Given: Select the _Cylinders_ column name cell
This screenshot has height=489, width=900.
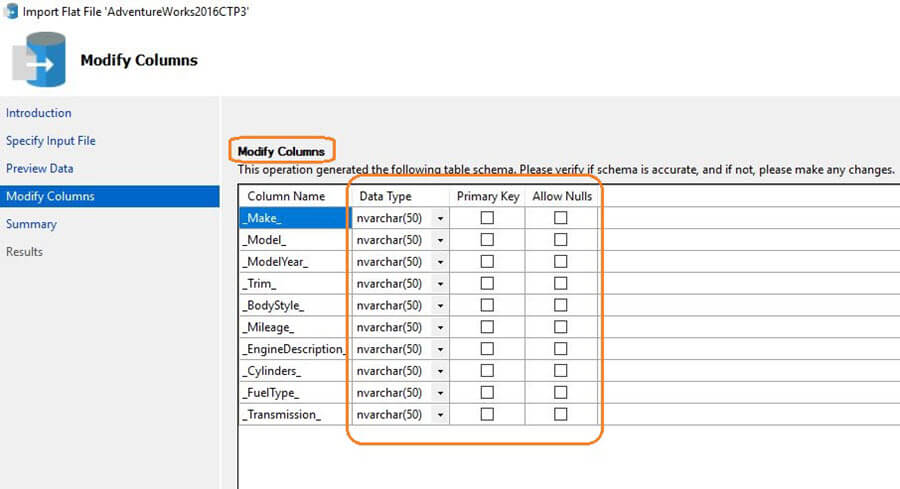Looking at the screenshot, I should (293, 371).
